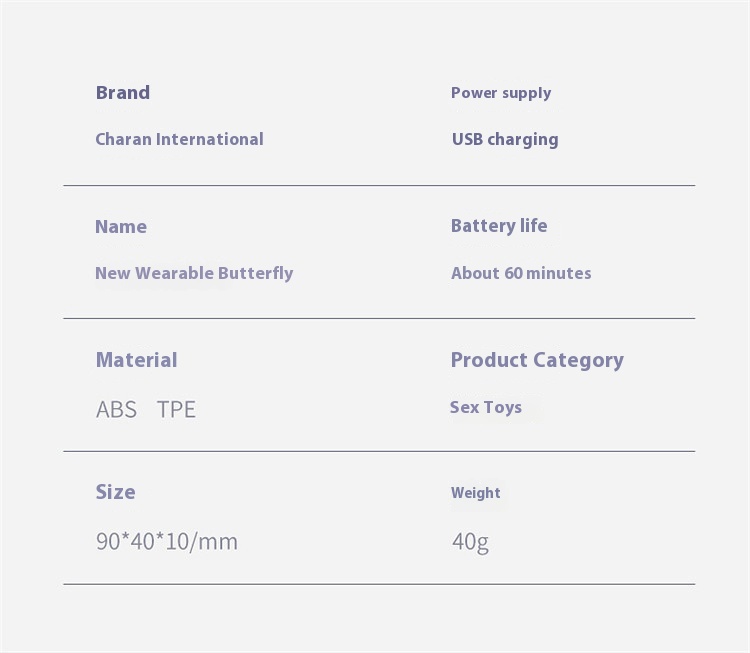
Task: Click the divider line below the 40g value
Action: click(379, 583)
